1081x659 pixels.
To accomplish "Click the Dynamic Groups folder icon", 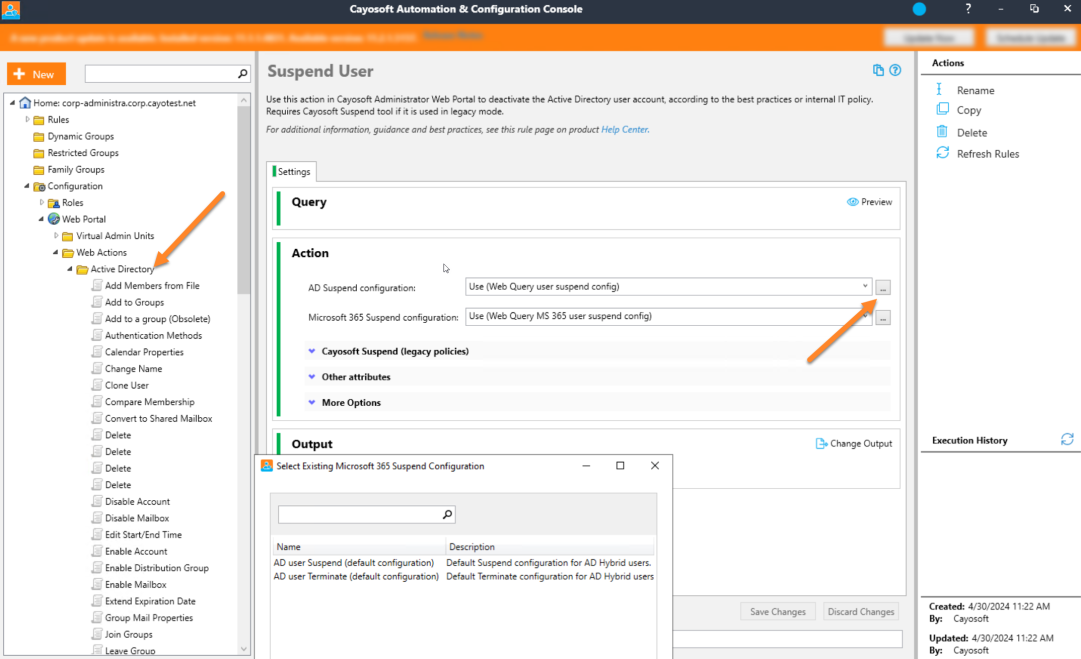I will click(39, 136).
